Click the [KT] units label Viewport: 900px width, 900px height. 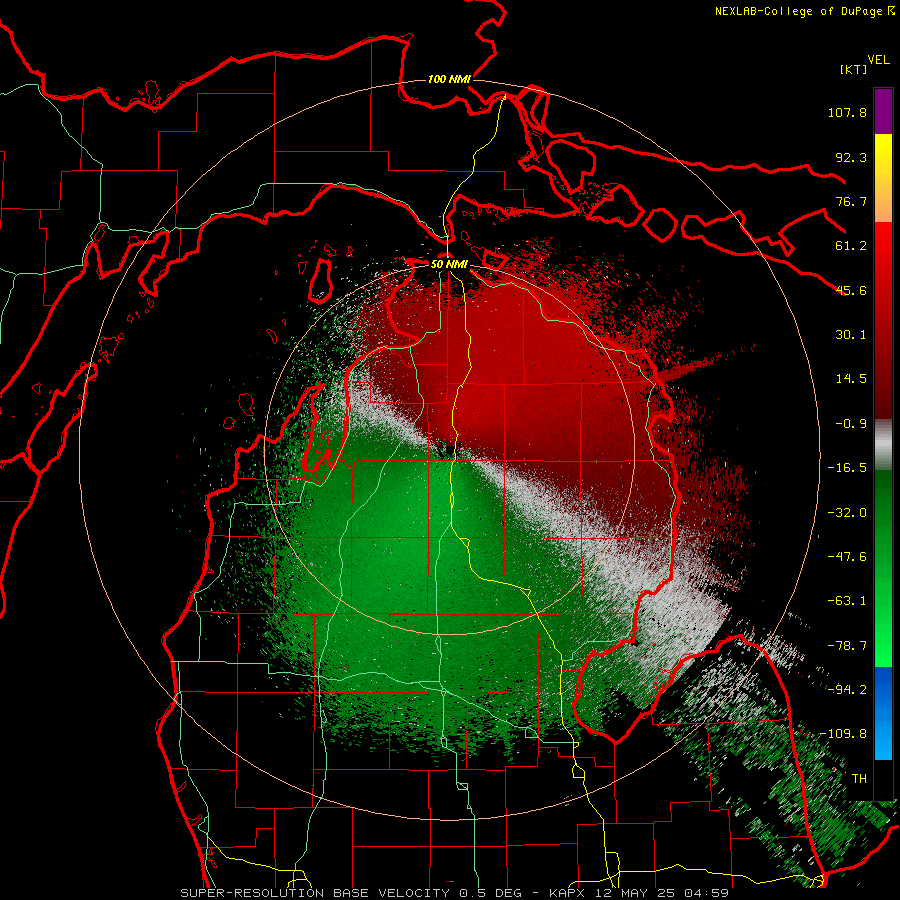[x=853, y=69]
